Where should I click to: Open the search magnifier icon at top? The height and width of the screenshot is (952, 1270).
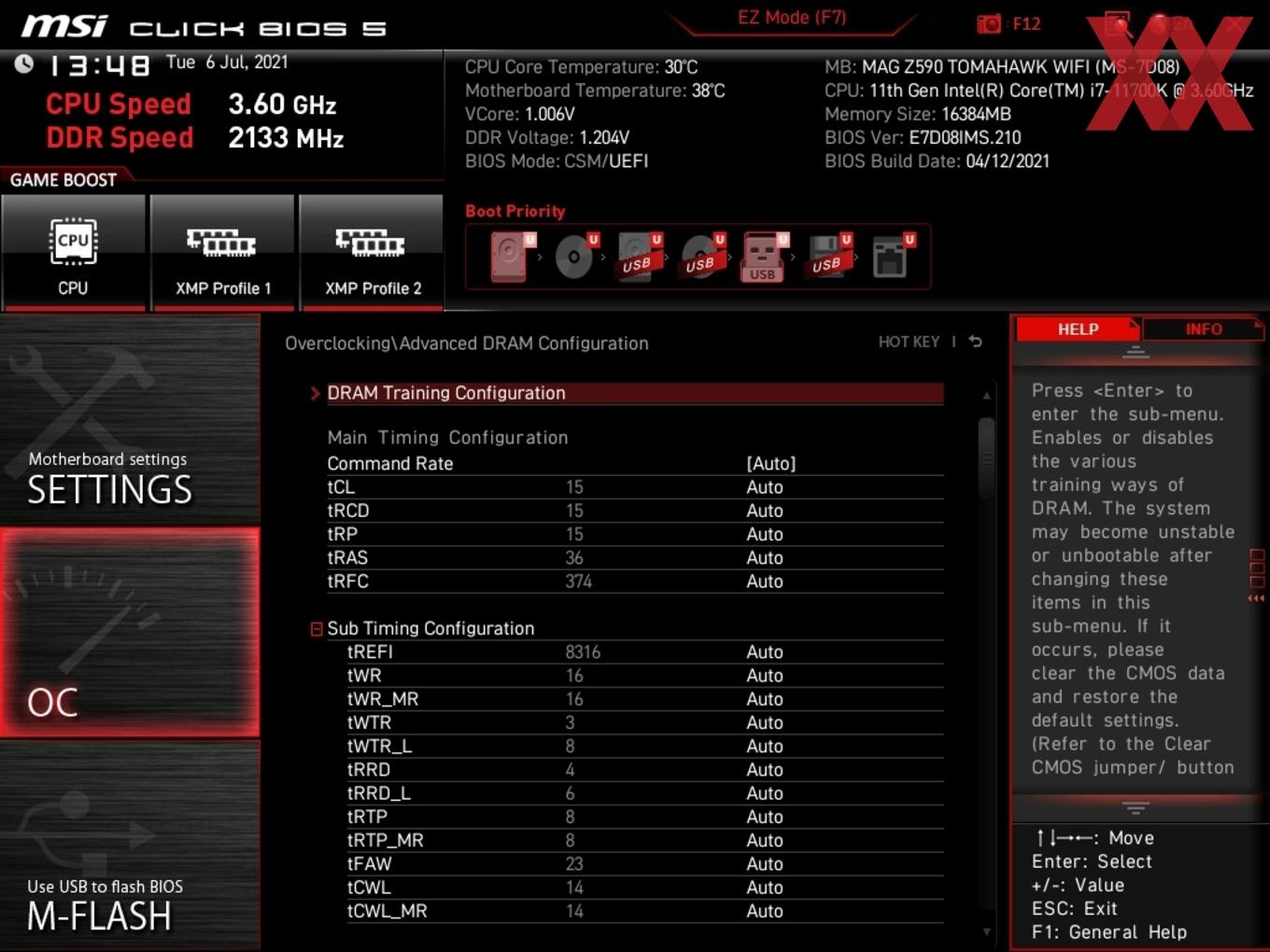click(1118, 24)
